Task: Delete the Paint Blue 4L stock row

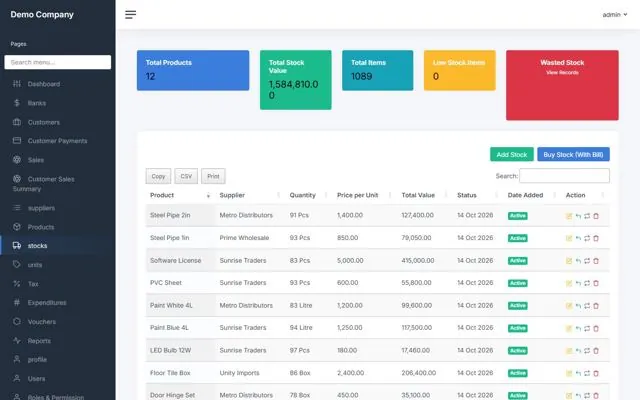Action: point(596,328)
